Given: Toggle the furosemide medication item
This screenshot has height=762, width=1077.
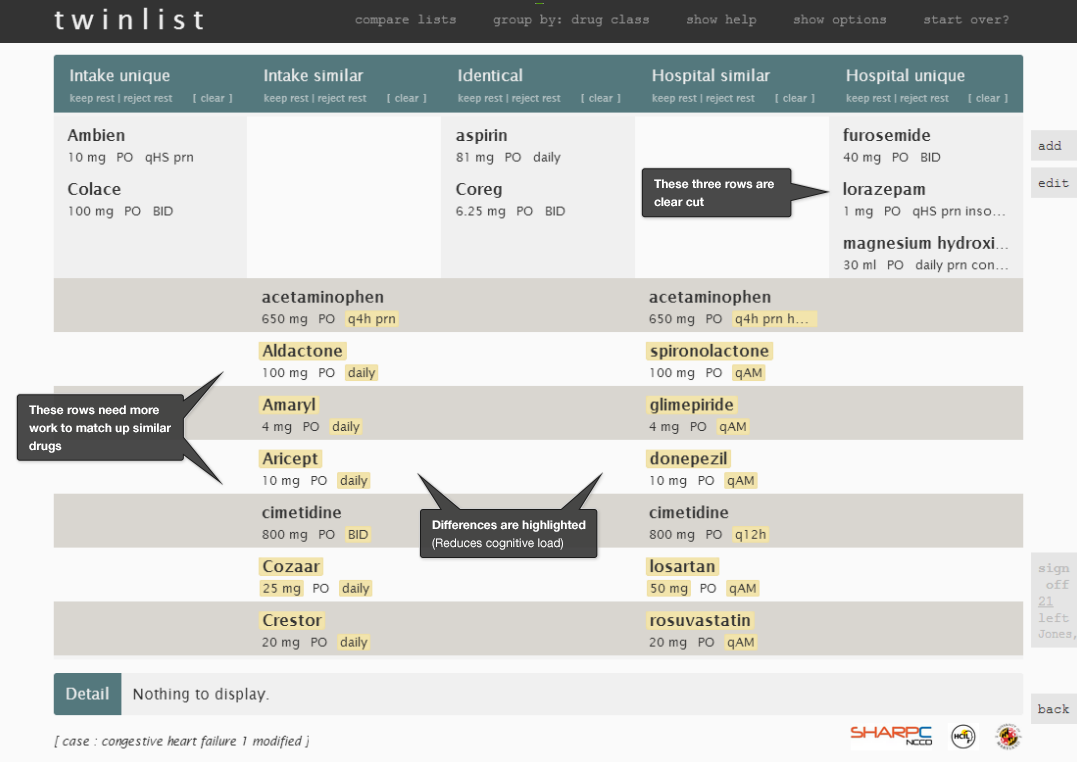Looking at the screenshot, I should [x=886, y=136].
